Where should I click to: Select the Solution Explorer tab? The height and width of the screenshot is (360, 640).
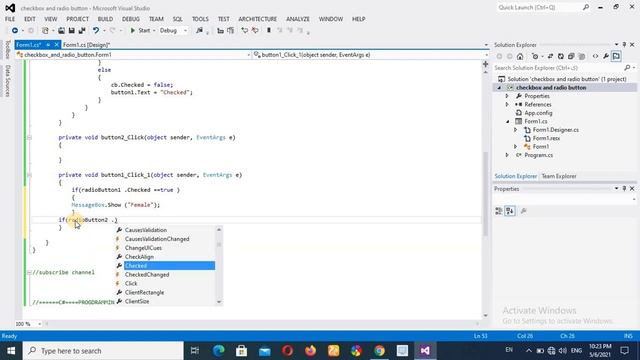(516, 176)
